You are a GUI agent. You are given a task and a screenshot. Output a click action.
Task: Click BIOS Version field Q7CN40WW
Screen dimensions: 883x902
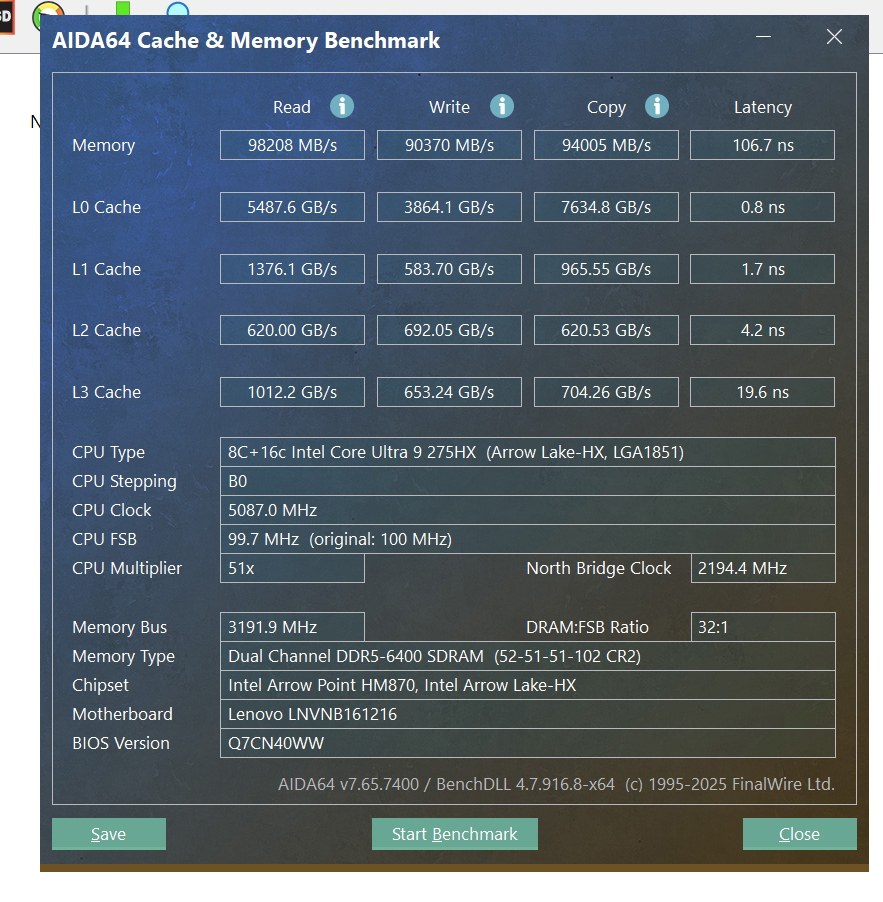pos(527,743)
